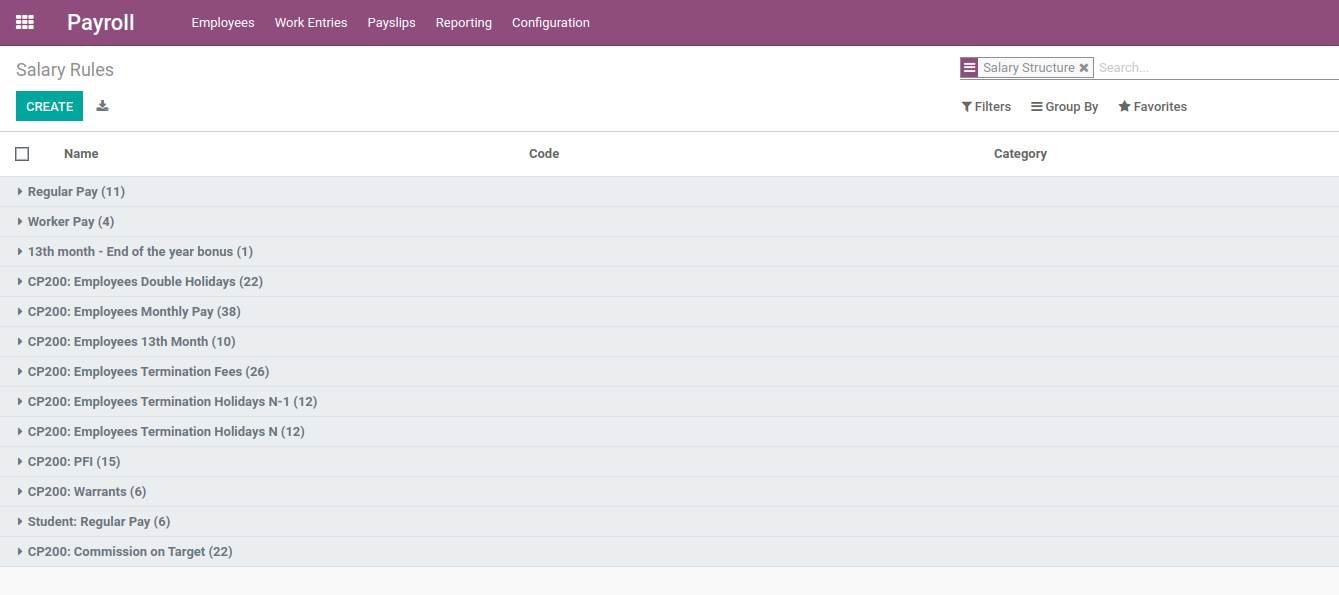Create a new salary rule

click(x=49, y=106)
